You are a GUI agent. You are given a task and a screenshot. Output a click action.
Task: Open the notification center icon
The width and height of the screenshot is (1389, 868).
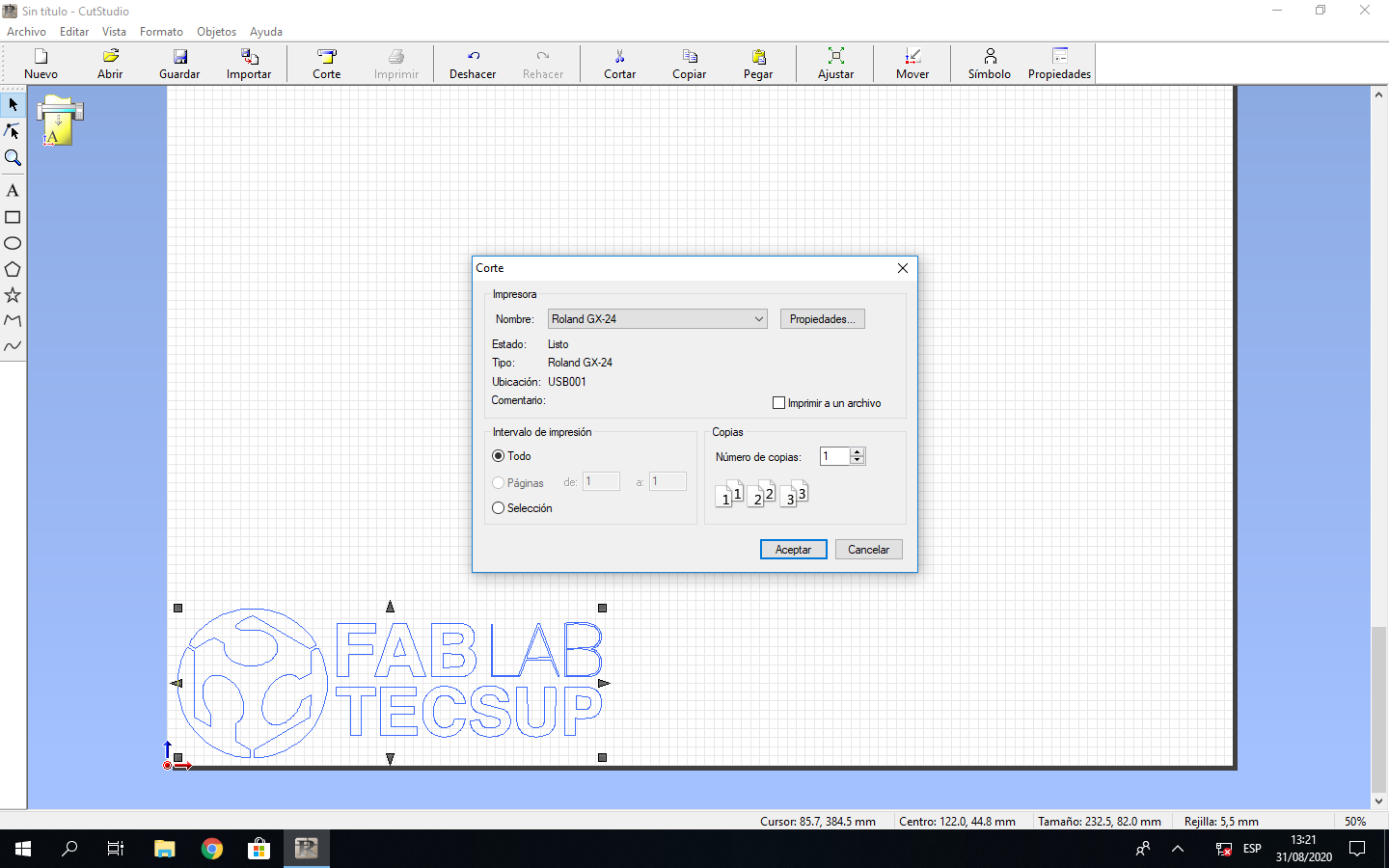(x=1357, y=849)
